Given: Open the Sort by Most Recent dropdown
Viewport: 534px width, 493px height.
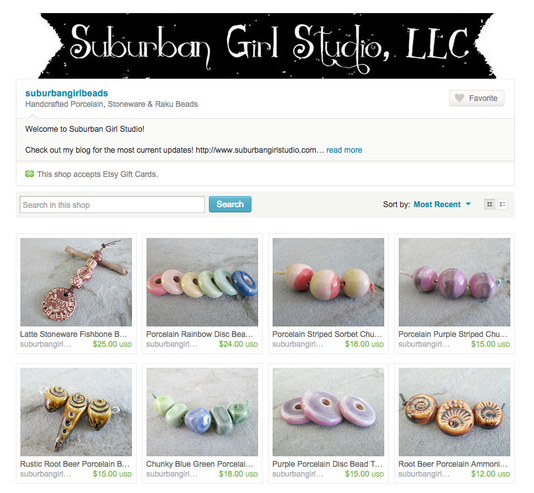Looking at the screenshot, I should click(442, 204).
